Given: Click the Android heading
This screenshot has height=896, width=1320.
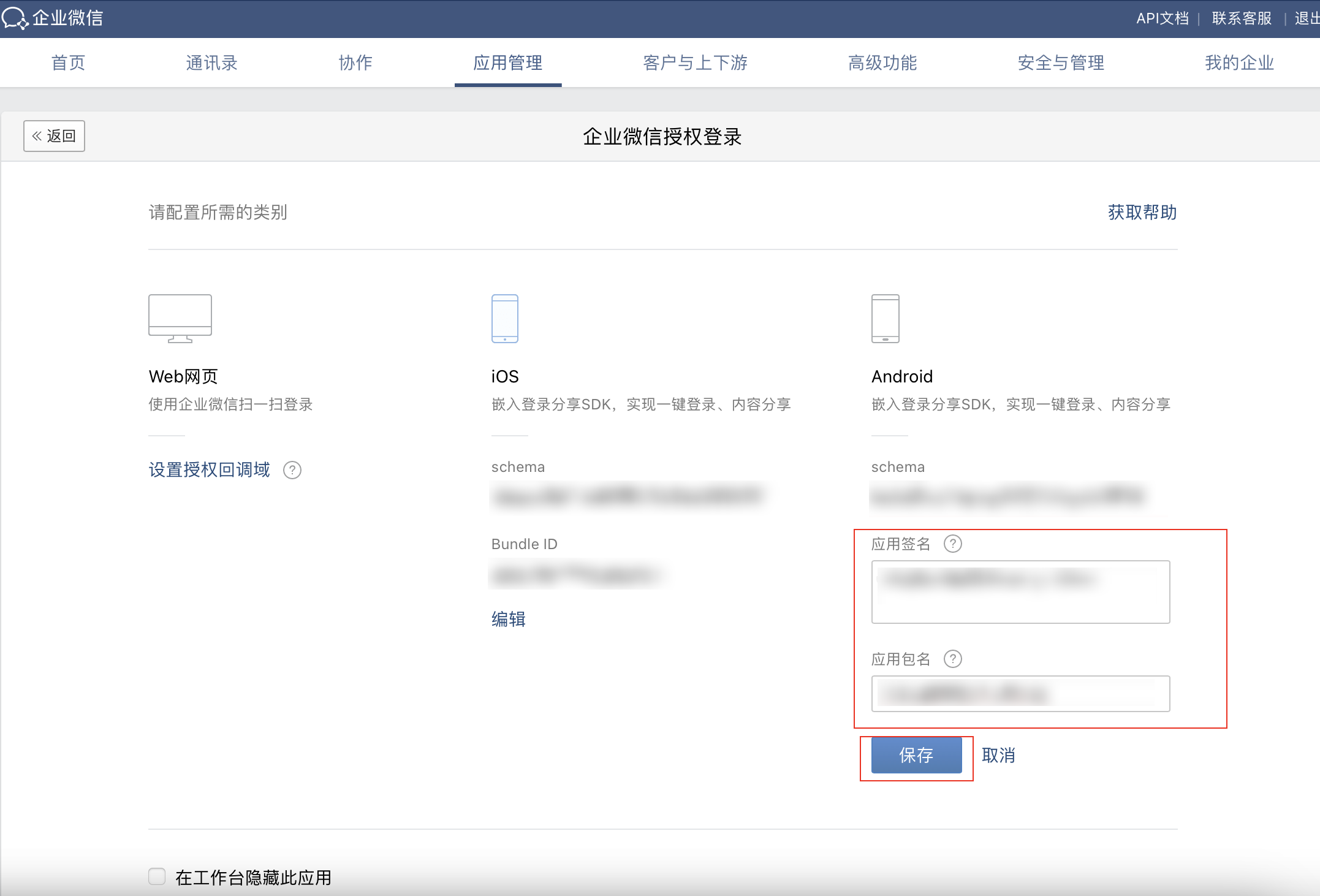Looking at the screenshot, I should click(902, 376).
